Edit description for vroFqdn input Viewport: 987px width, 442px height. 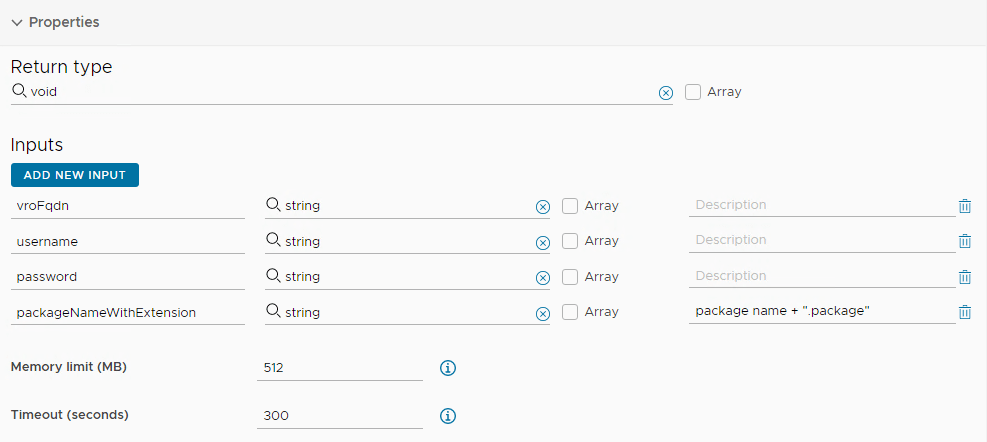point(820,205)
